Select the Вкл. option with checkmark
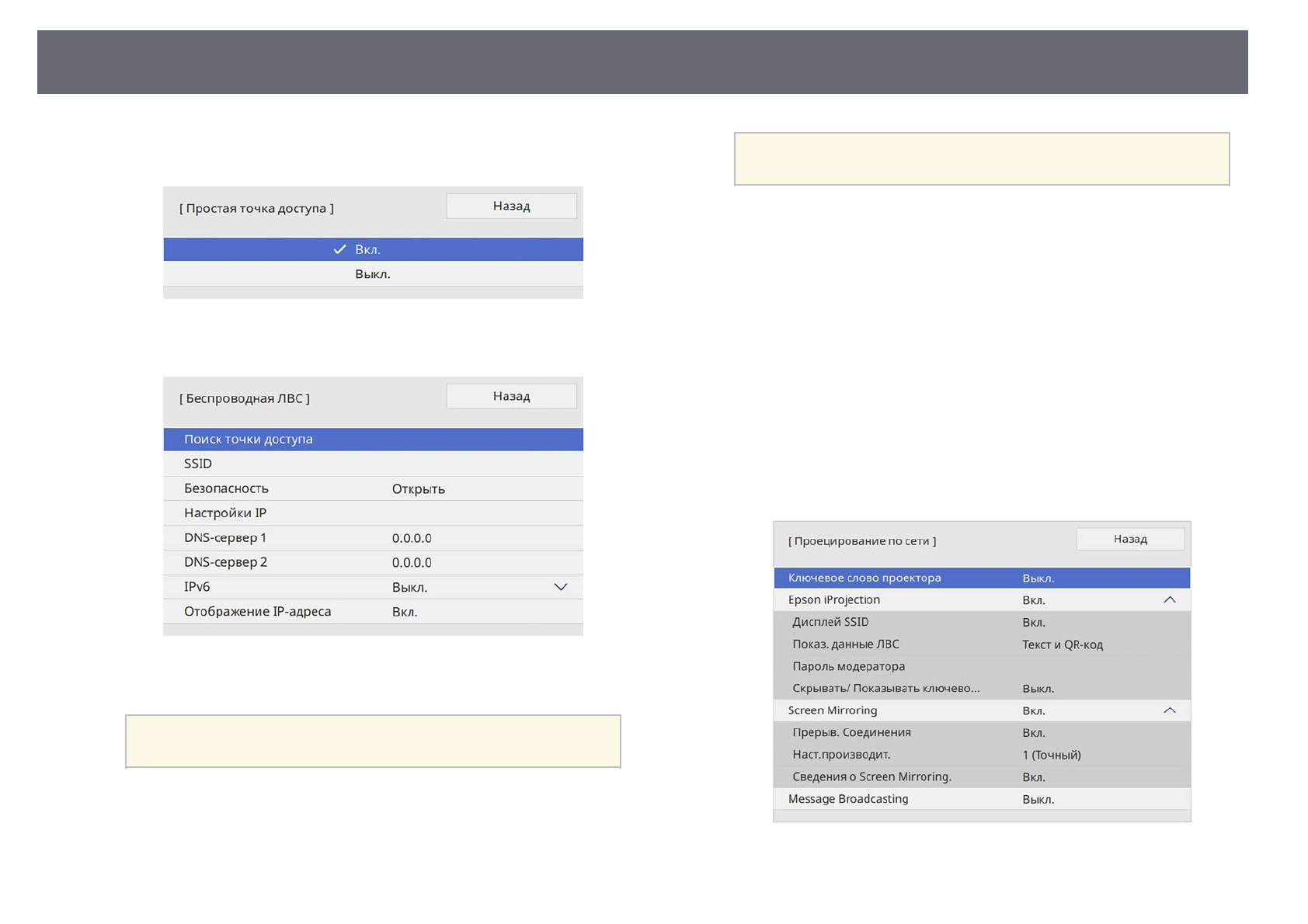This screenshot has width=1308, height=924. click(x=373, y=250)
